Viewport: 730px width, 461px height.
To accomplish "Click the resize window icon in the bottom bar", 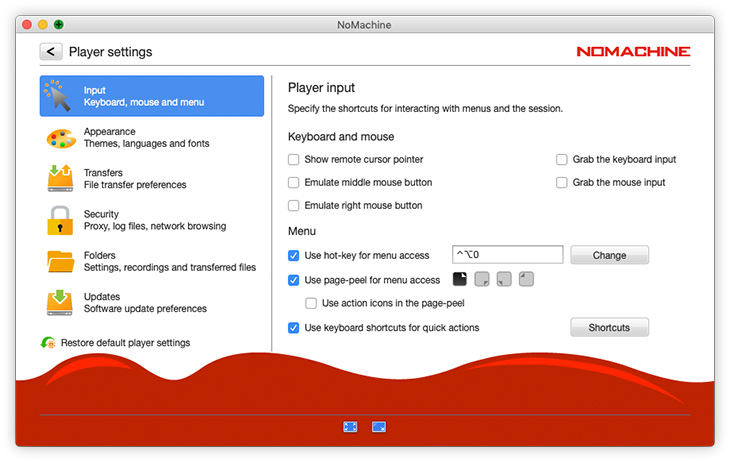I will (x=379, y=426).
